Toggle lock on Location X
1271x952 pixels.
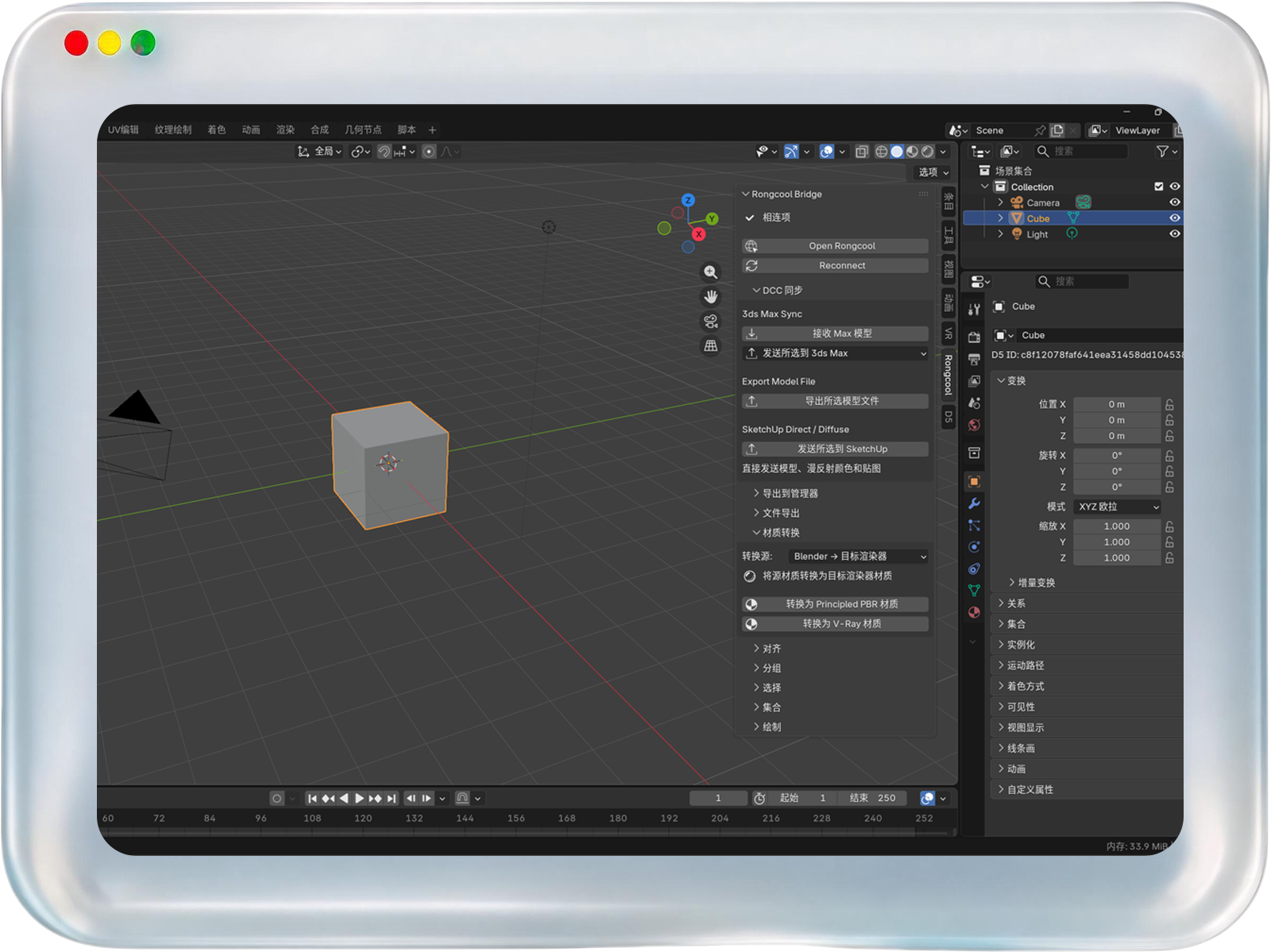point(1169,405)
